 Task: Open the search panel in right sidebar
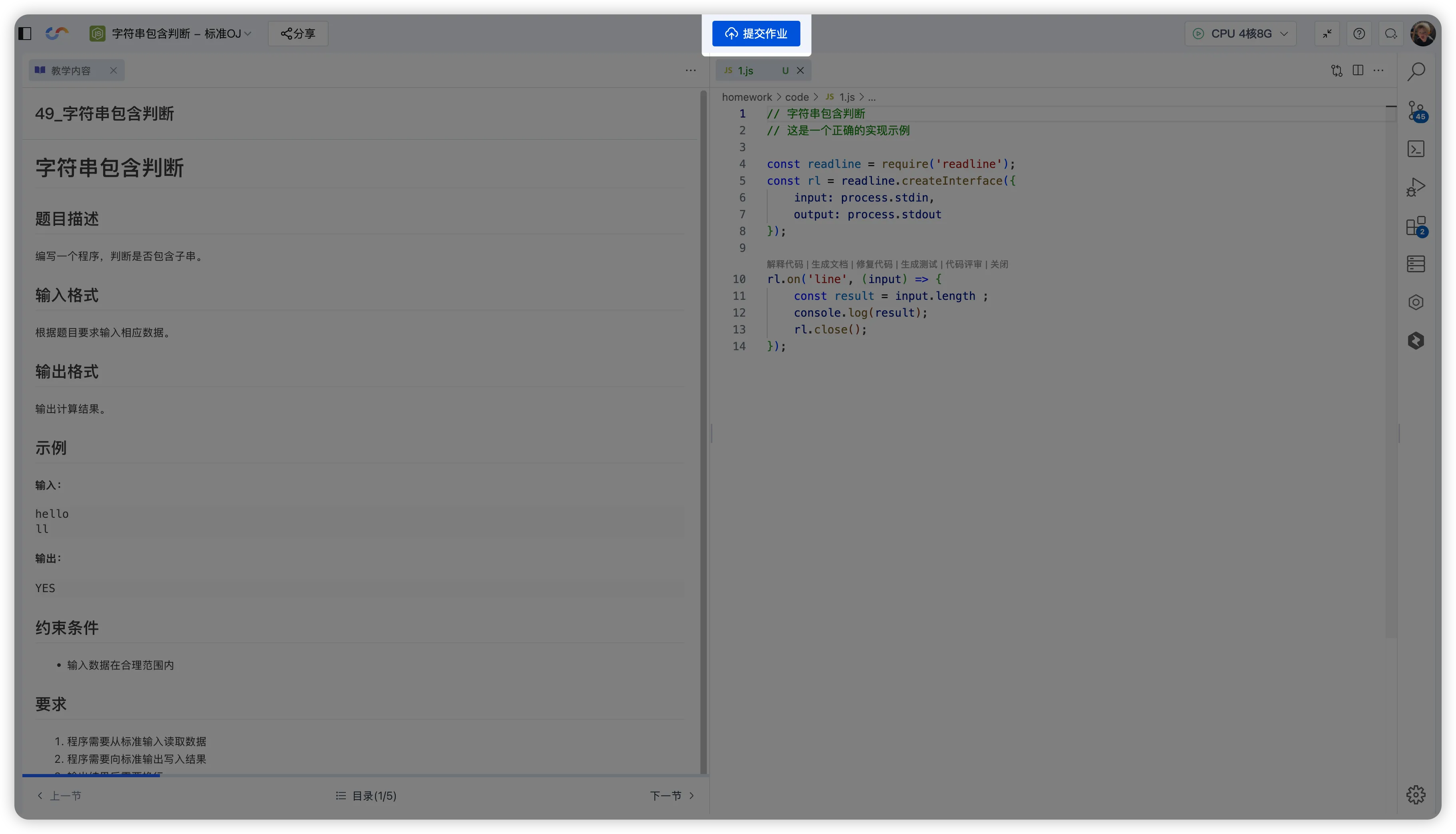pyautogui.click(x=1416, y=72)
